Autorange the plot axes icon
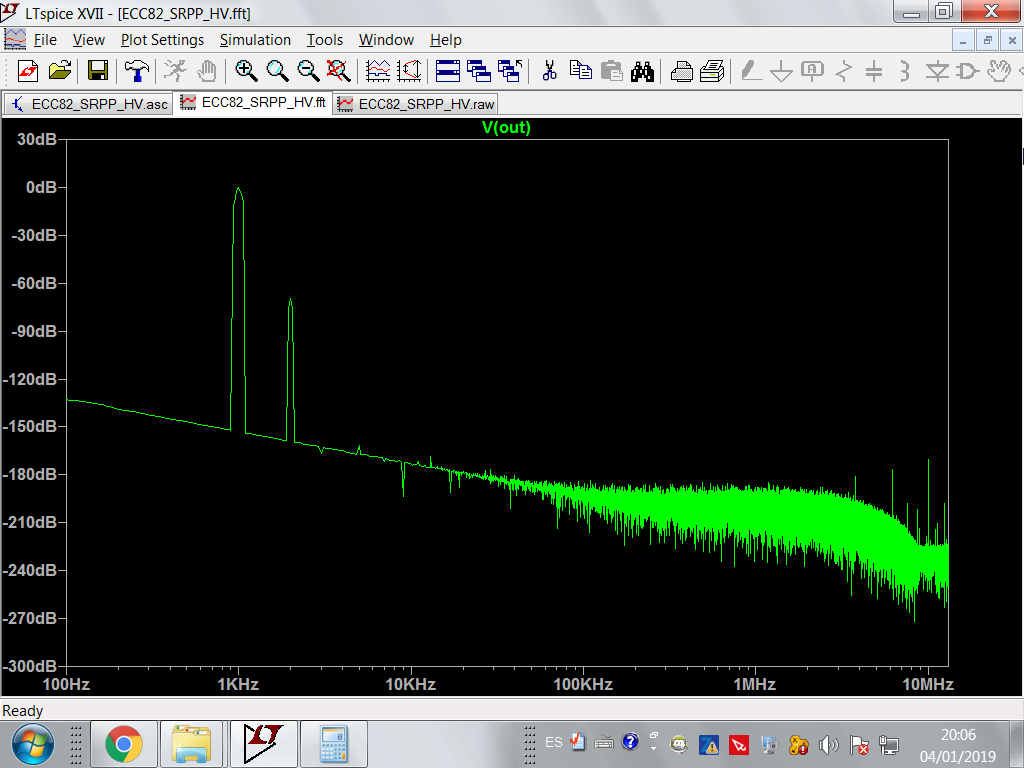Viewport: 1024px width, 768px height. [x=409, y=71]
